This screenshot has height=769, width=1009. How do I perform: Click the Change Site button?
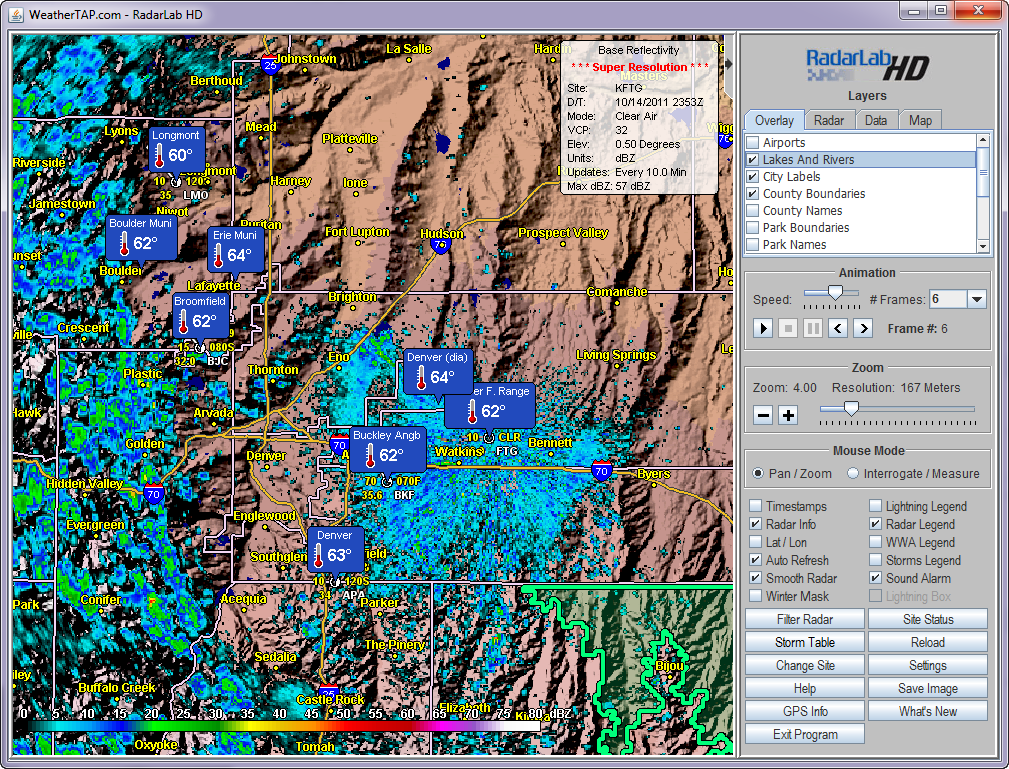[805, 665]
